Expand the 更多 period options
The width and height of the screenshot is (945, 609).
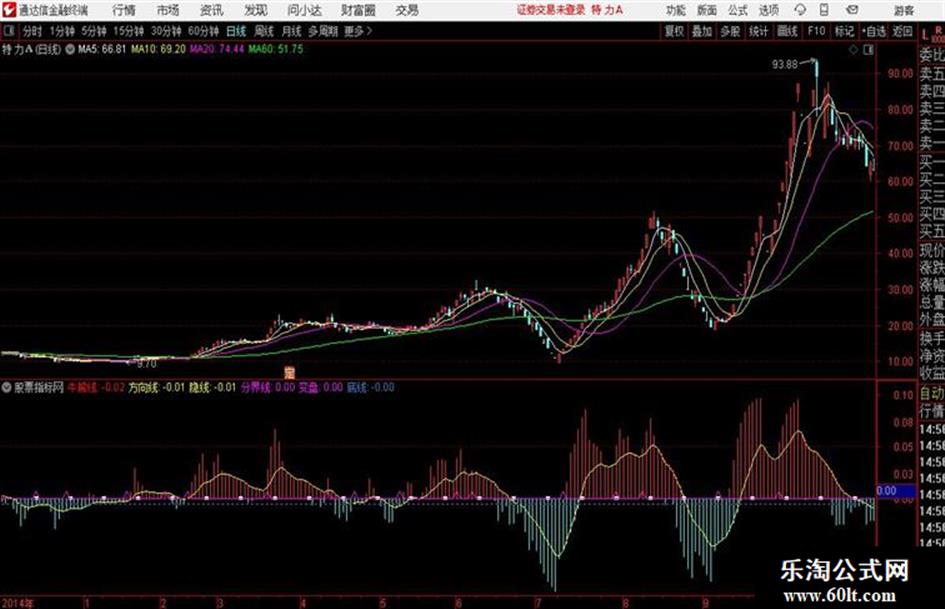358,31
